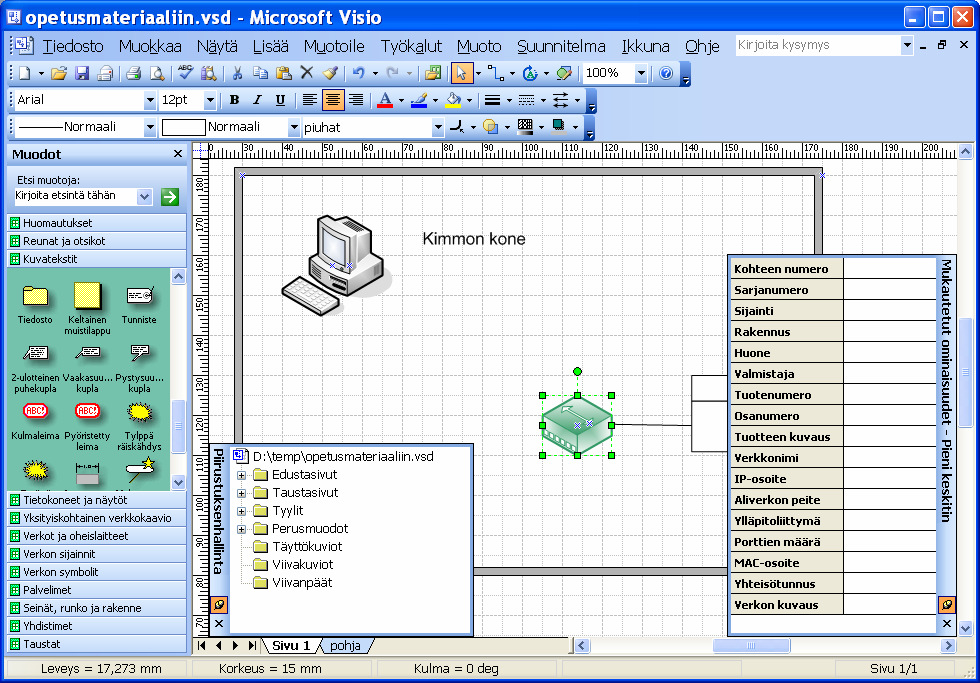Click the pin icon of Mukautetut ominaisuudet panel
The image size is (980, 683).
947,604
